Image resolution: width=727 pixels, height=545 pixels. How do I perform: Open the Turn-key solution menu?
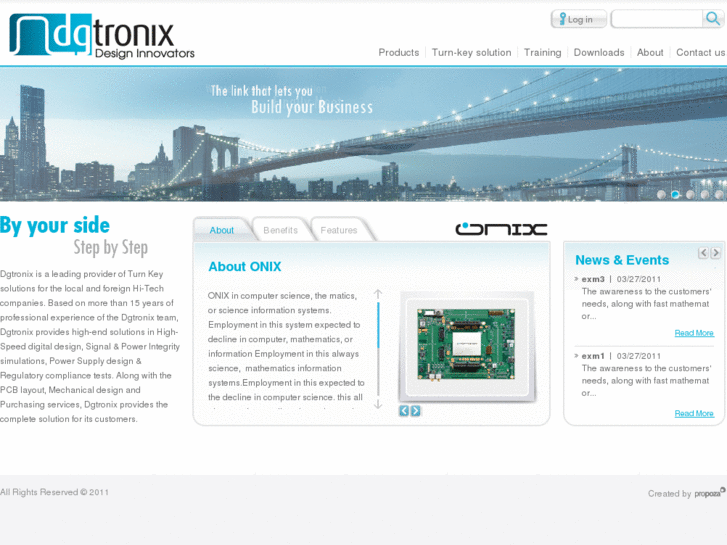pos(472,52)
